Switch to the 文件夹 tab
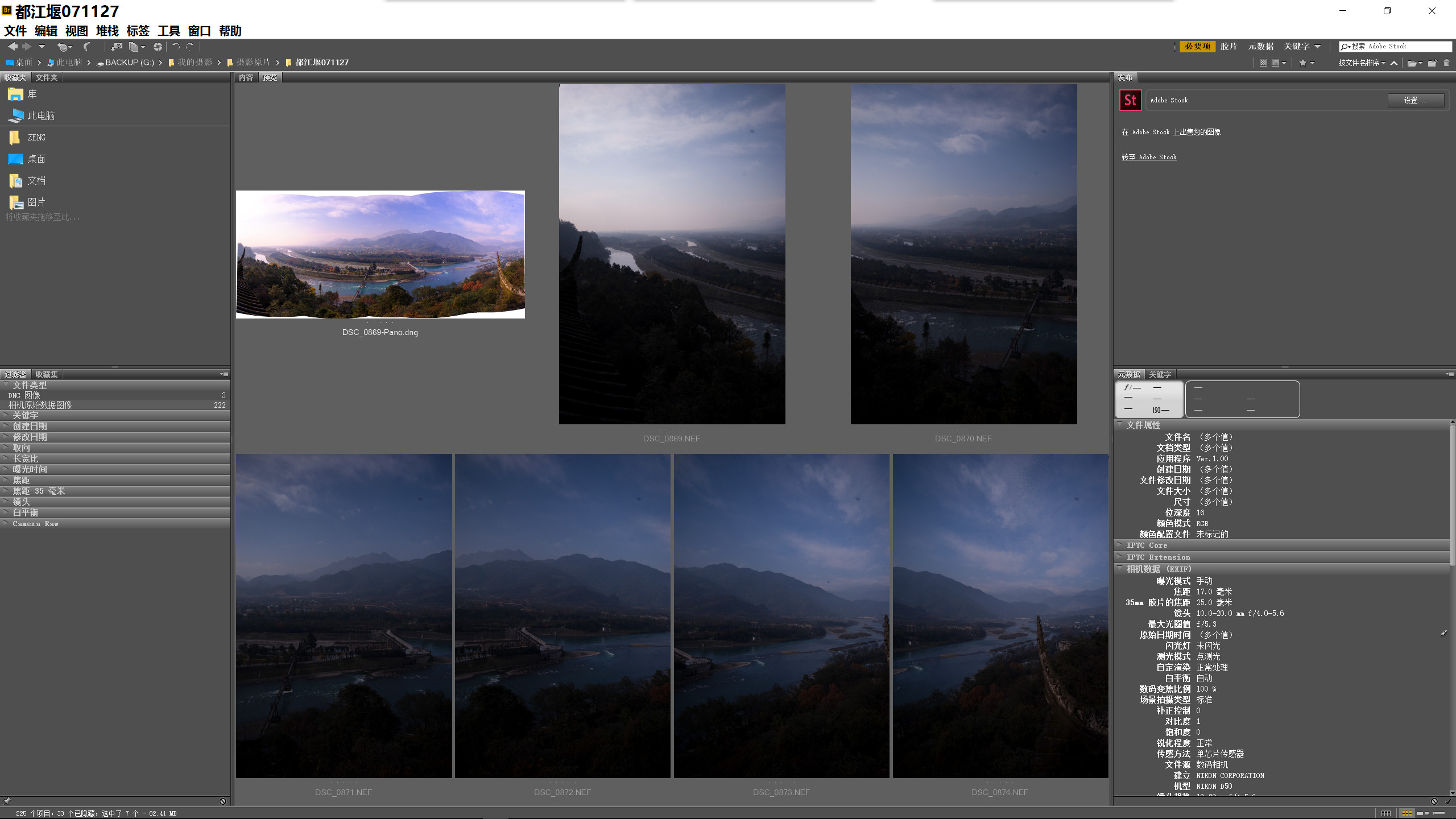 coord(46,77)
